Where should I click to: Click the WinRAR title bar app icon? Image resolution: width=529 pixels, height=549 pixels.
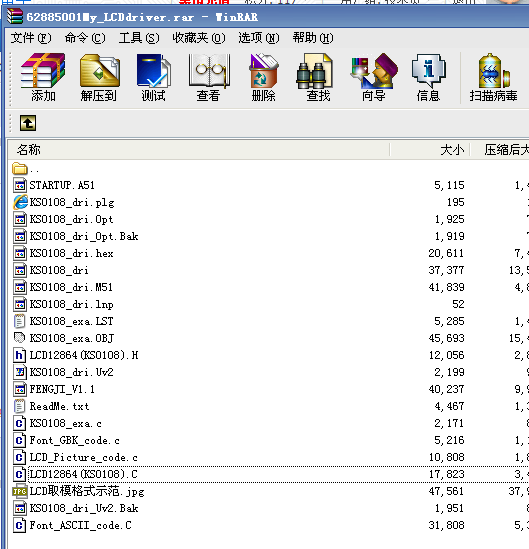[15, 16]
